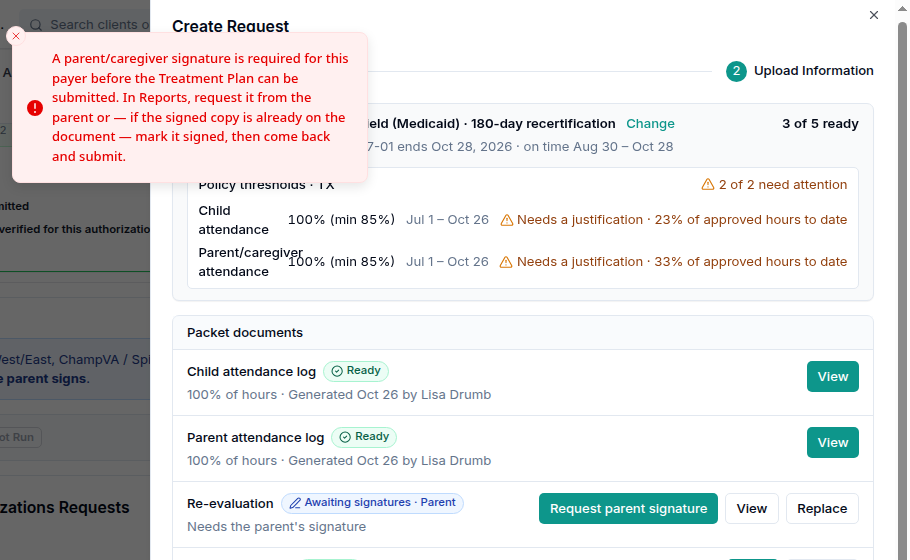Click 'Needs a justification · 33% of approved hours to date'
The height and width of the screenshot is (560, 910).
pyautogui.click(x=682, y=262)
